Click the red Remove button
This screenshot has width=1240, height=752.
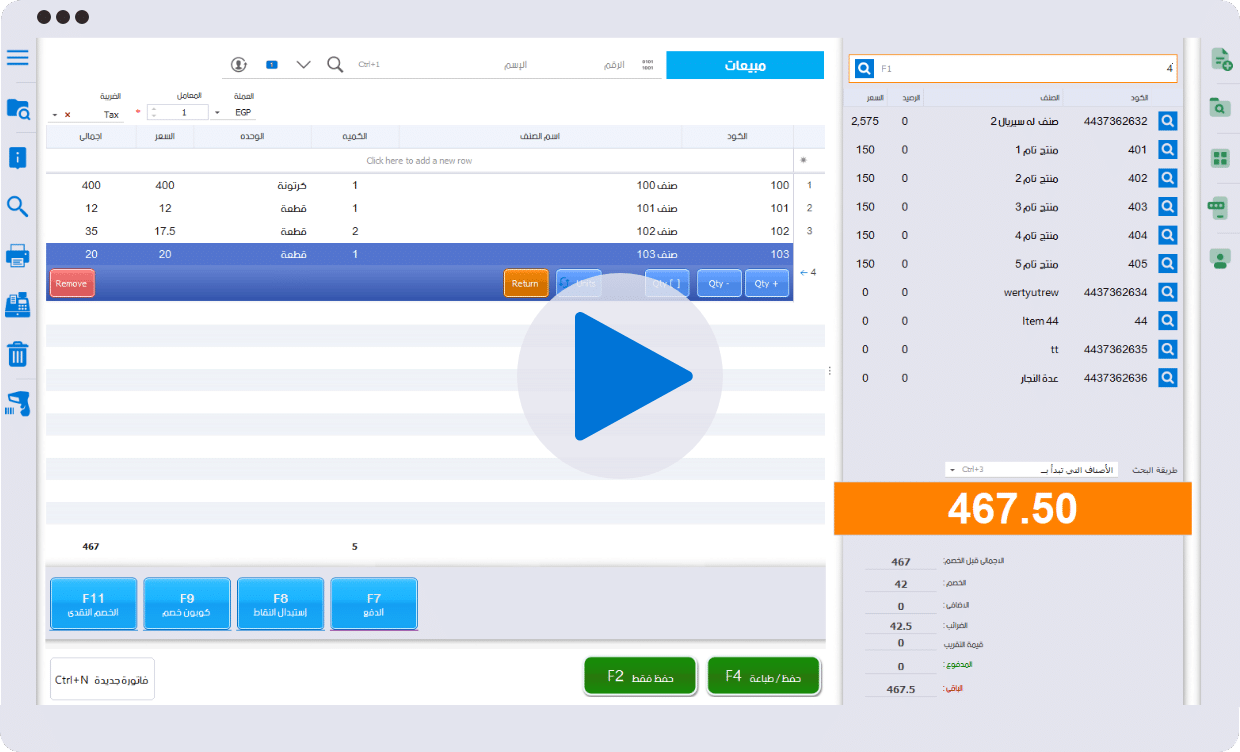[x=72, y=284]
